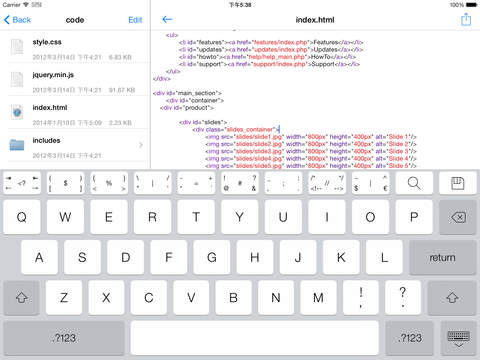Select index.html in the file list
The width and height of the screenshot is (480, 360).
click(75, 112)
